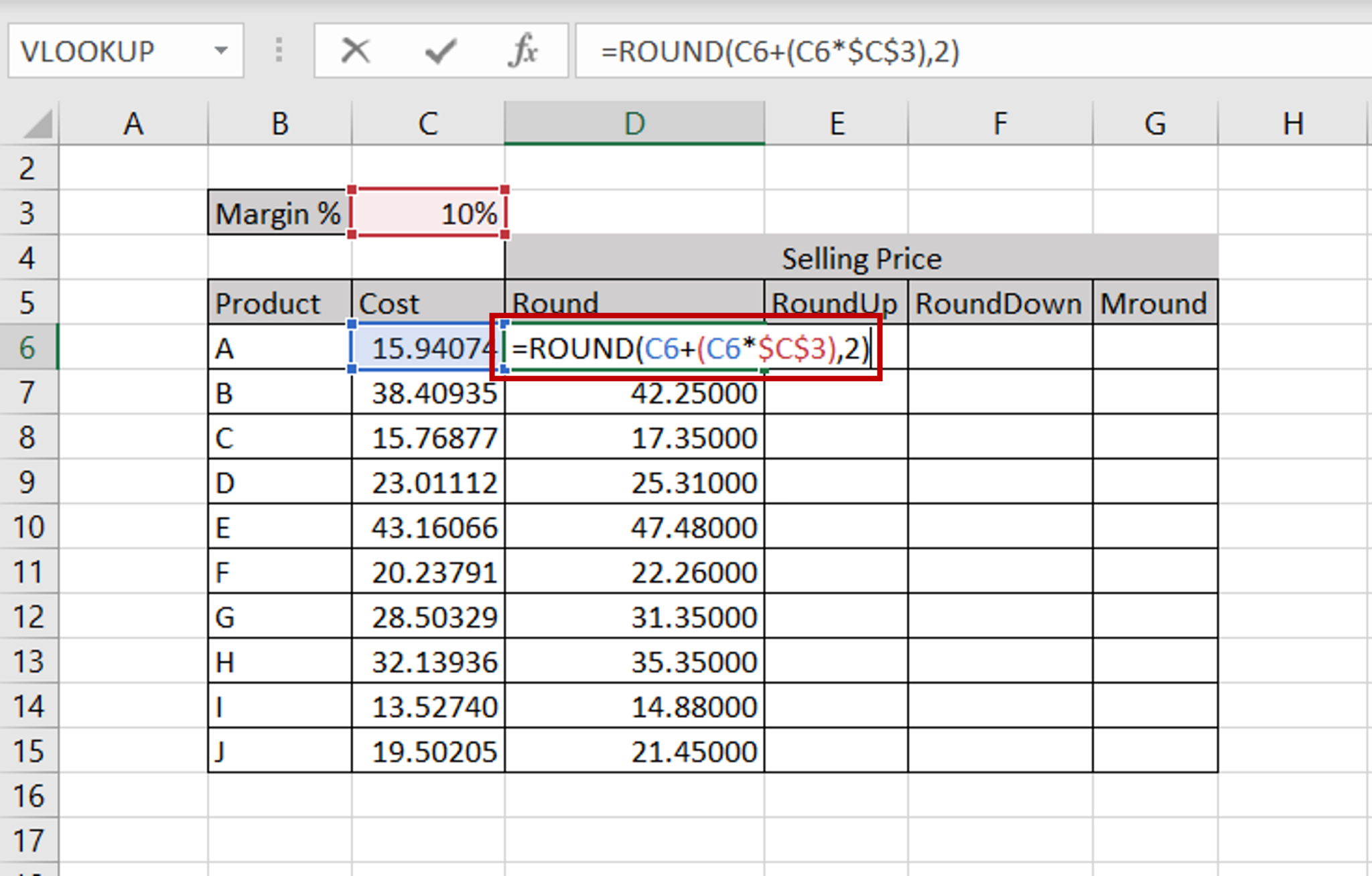Click the Margin % label cell
Viewport: 1372px width, 876px height.
point(277,214)
